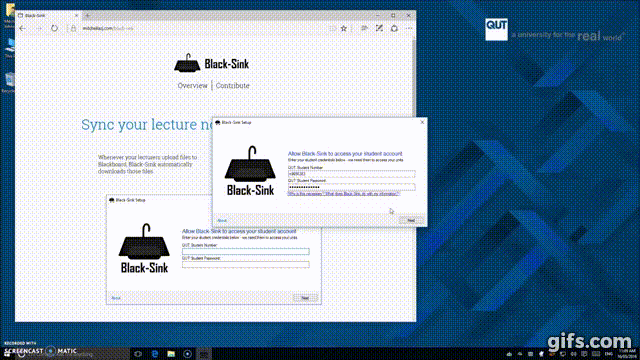The width and height of the screenshot is (640, 360).
Task: Click About in the front Setup dialog
Action: pyautogui.click(x=222, y=221)
